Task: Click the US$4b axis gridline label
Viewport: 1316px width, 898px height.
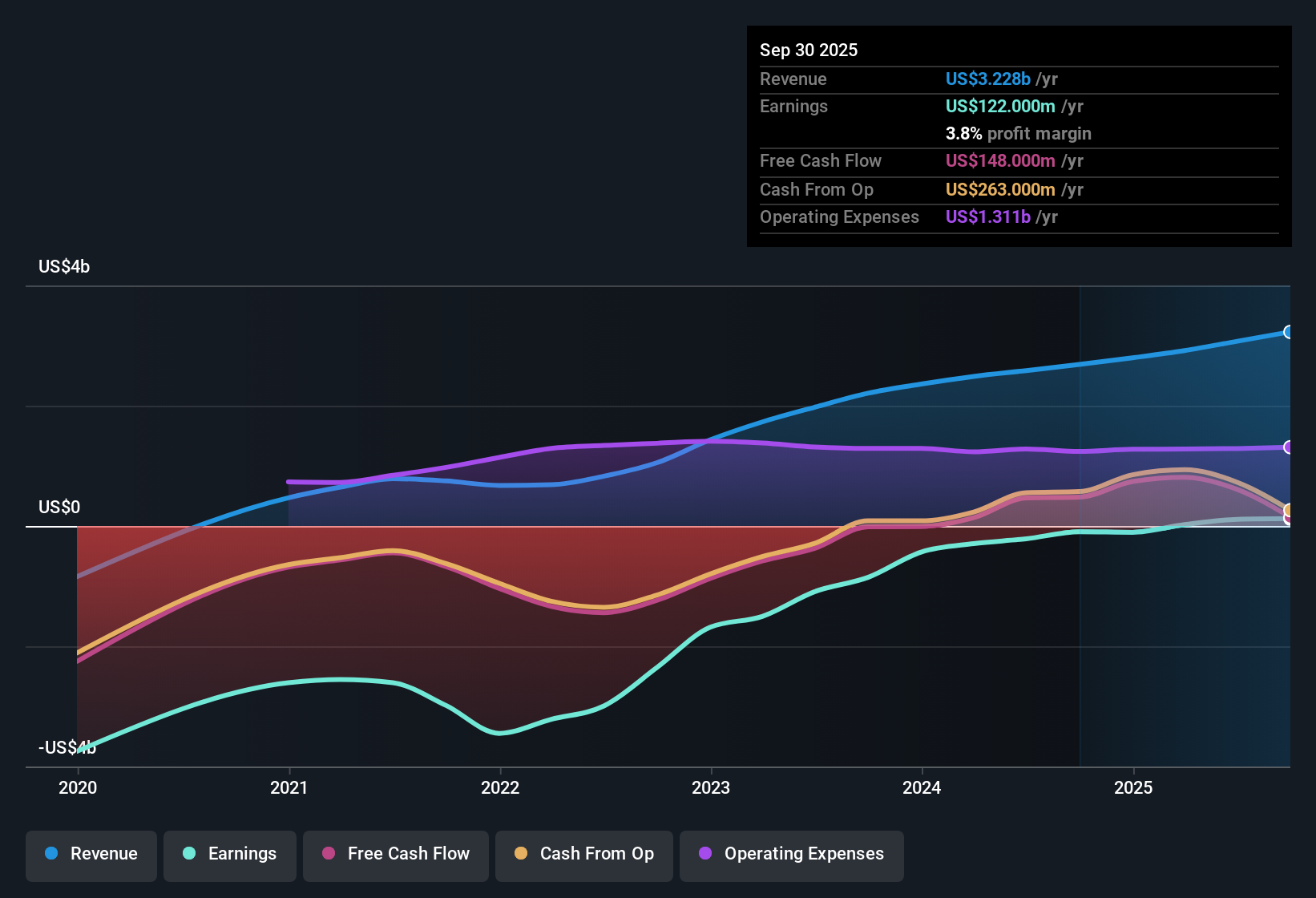Action: click(64, 266)
